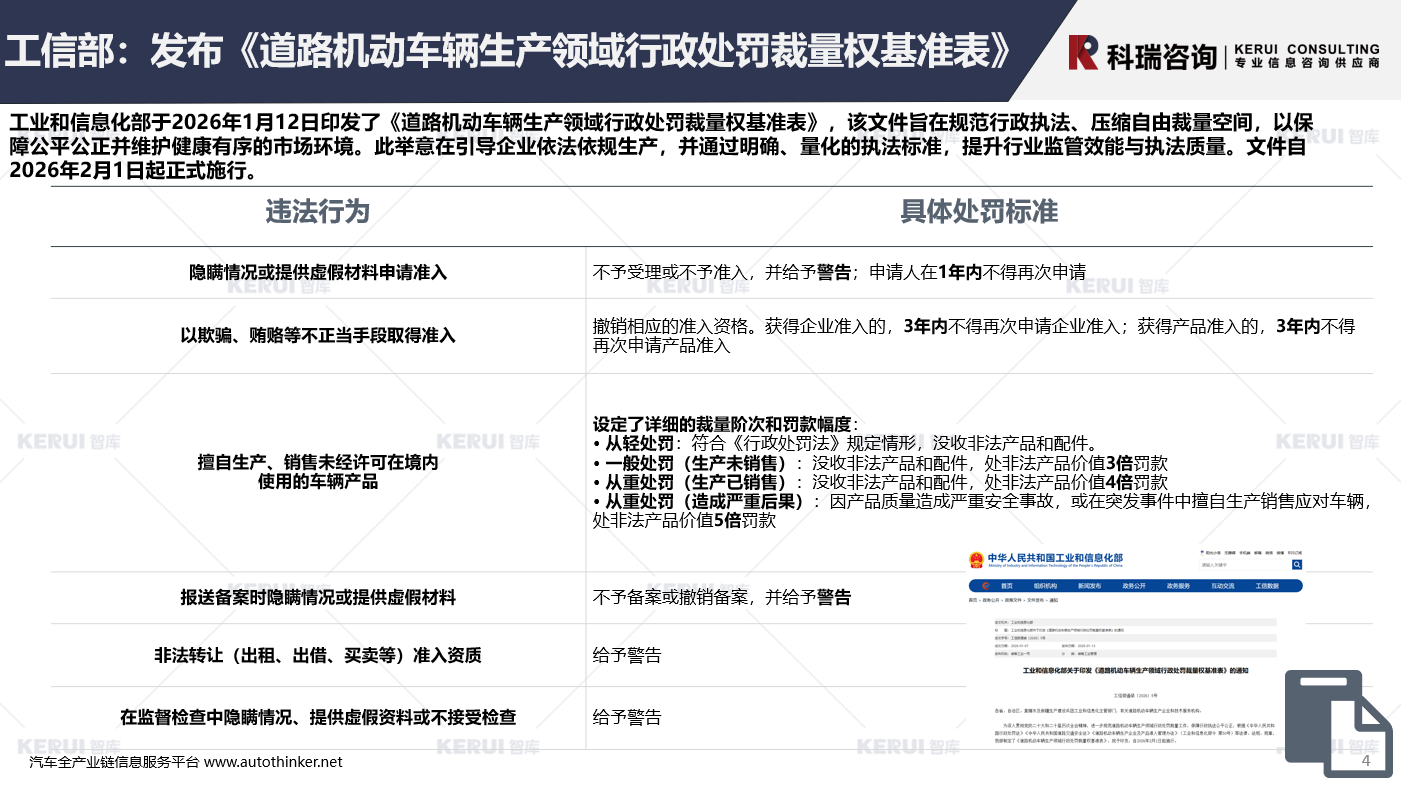Click the 具体处罚标准 column header
Viewport: 1401px width, 787px height.
[978, 212]
